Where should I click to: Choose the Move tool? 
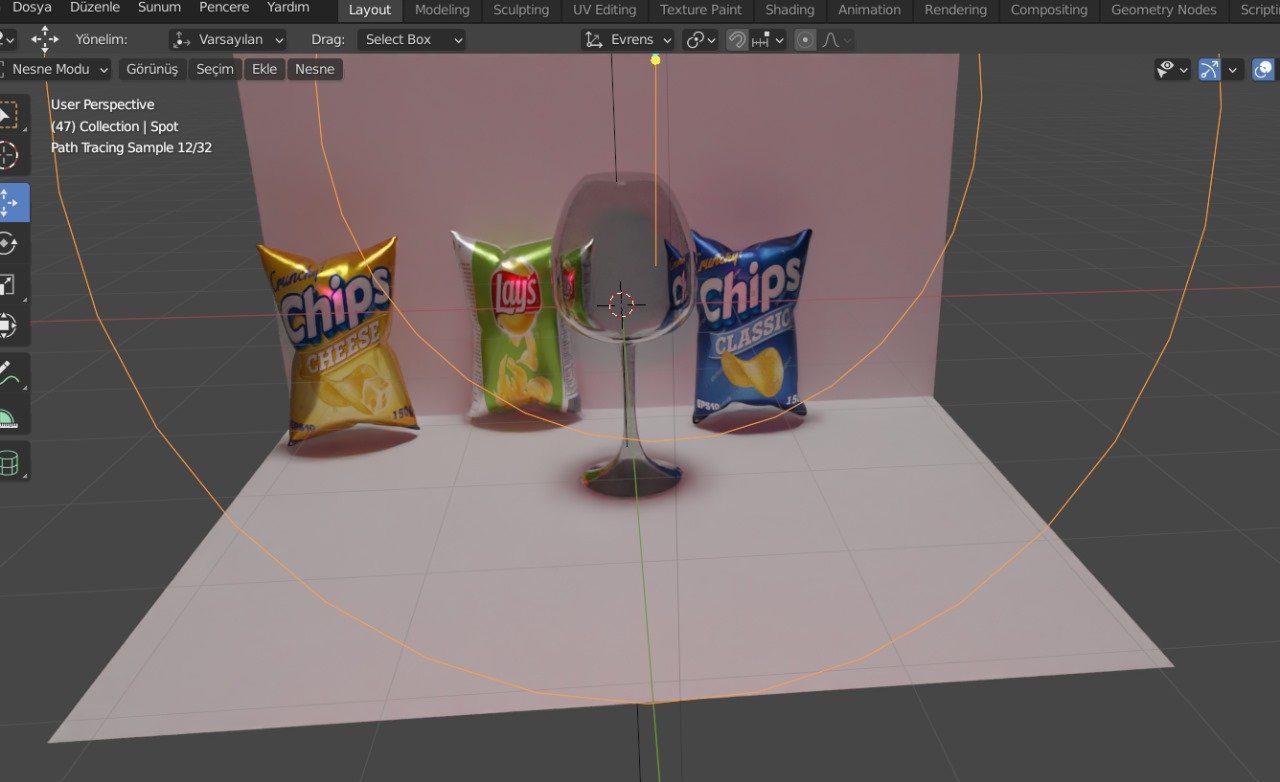click(x=10, y=203)
